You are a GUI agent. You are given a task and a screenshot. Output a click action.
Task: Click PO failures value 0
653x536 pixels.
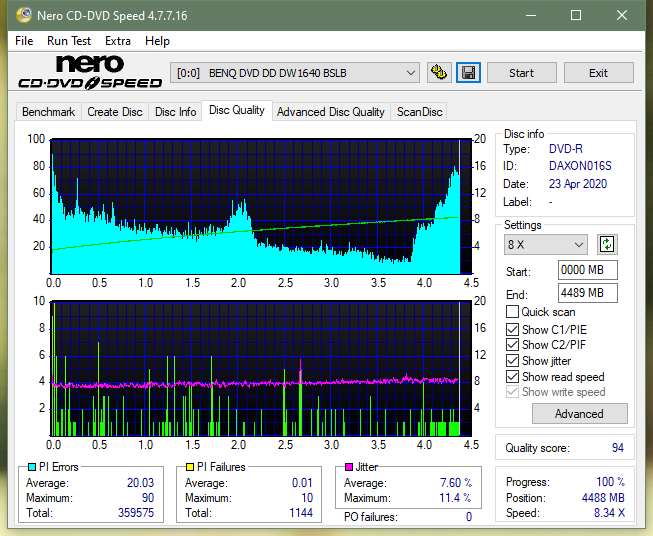click(x=469, y=517)
